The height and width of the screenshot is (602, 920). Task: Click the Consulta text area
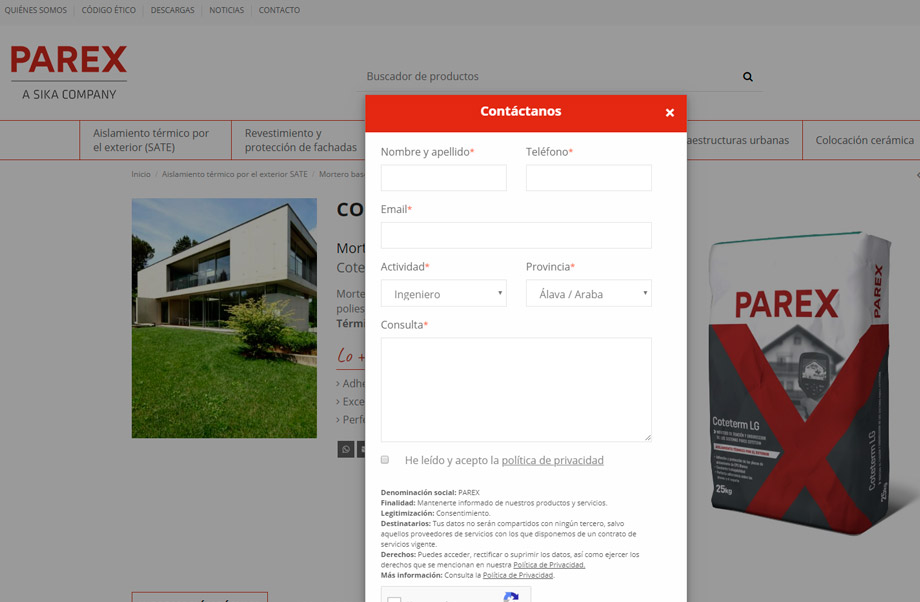[x=516, y=390]
